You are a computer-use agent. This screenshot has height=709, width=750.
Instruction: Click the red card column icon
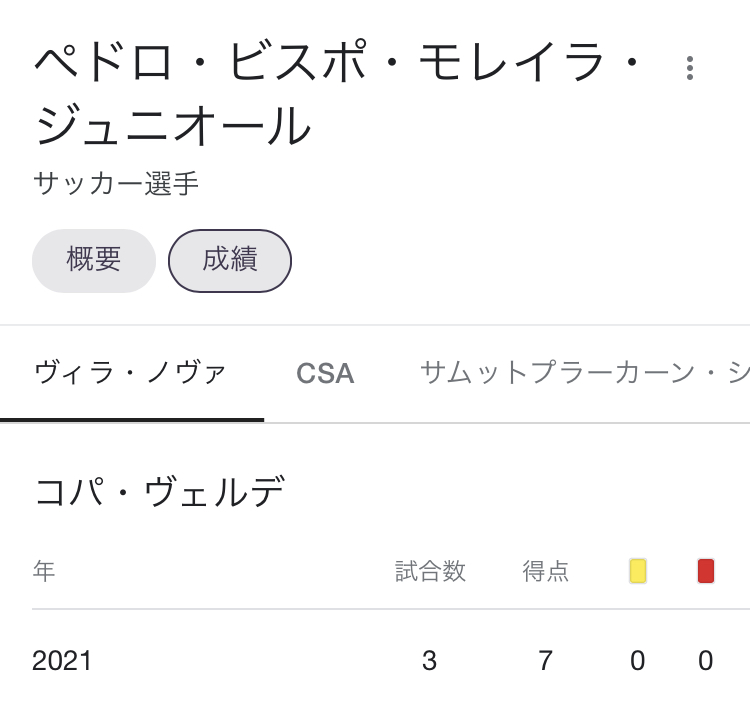click(x=706, y=571)
